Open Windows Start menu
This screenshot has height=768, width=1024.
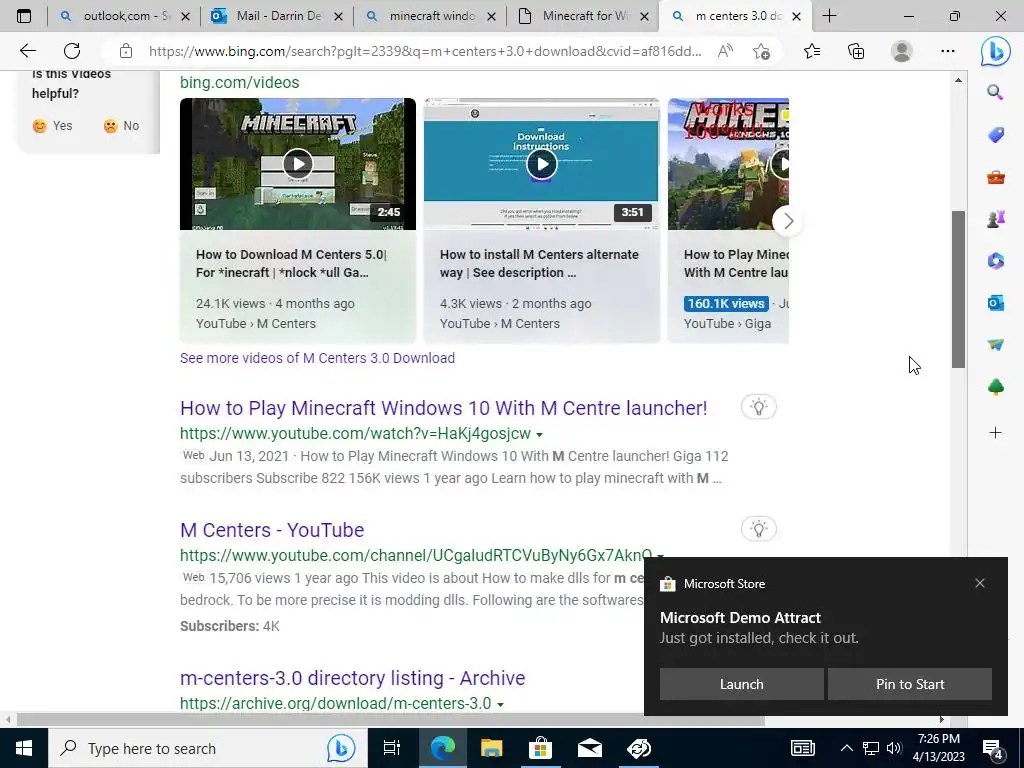coord(24,748)
